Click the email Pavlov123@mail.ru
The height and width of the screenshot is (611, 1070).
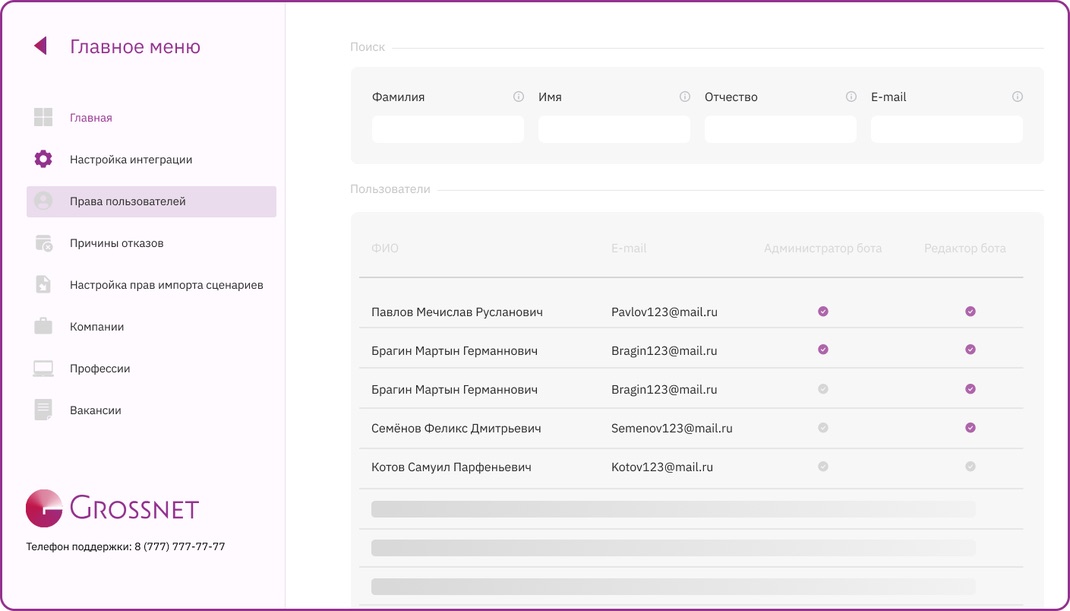coord(664,312)
